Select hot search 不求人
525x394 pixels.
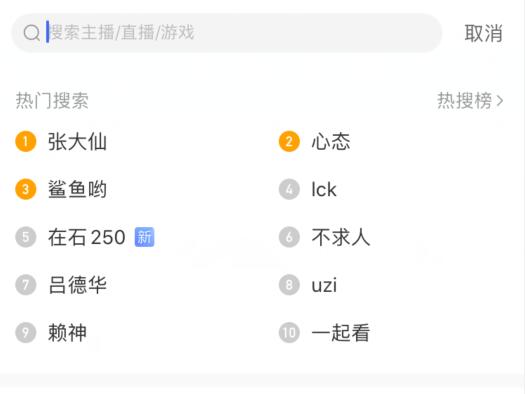pos(341,237)
